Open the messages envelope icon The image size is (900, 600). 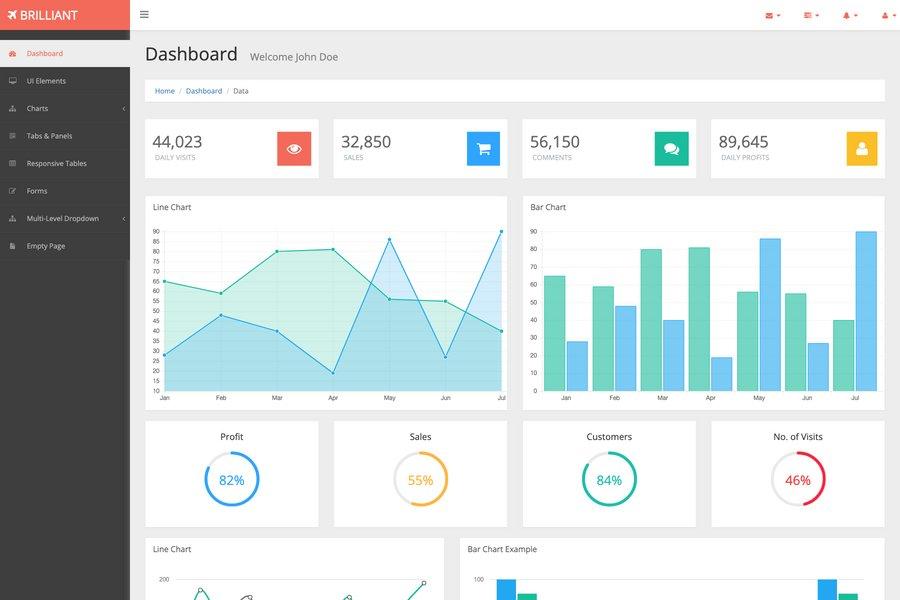767,15
